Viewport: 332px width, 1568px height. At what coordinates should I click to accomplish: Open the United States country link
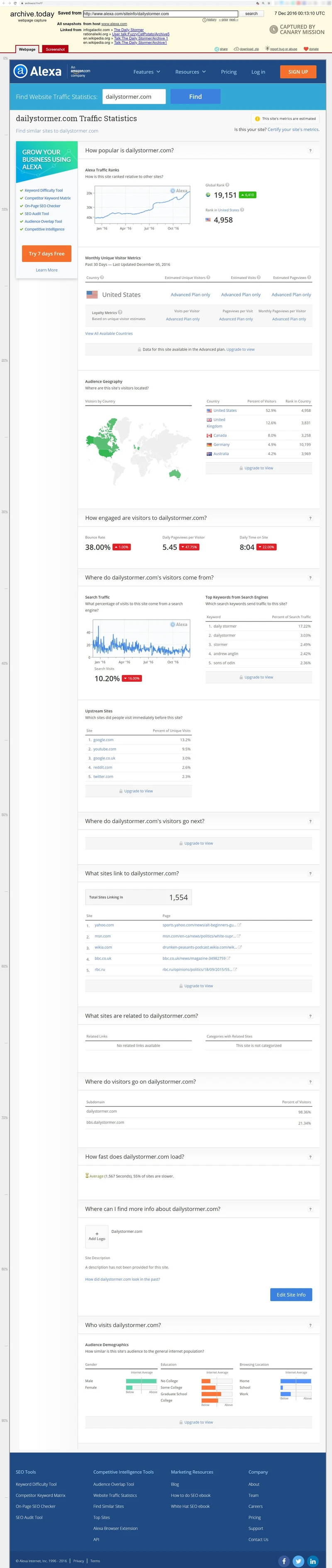coord(225,411)
